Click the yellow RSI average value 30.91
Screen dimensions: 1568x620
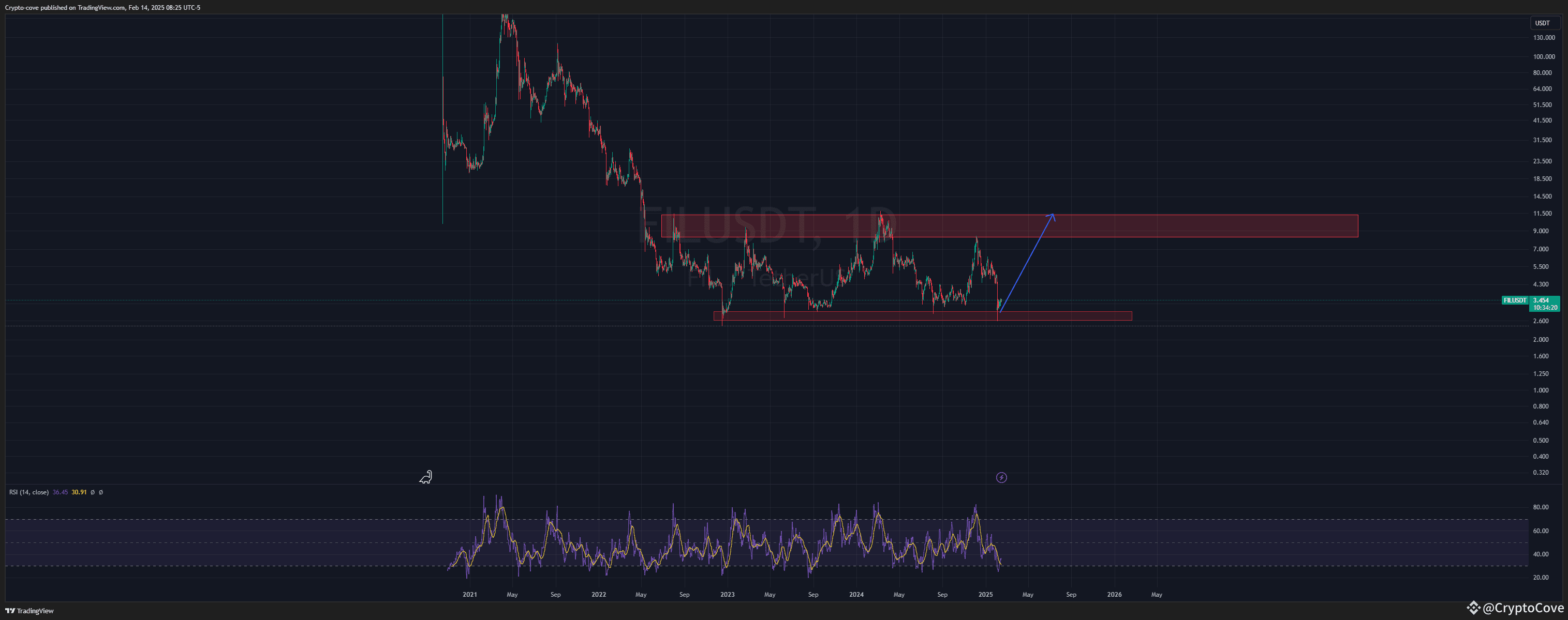tap(79, 492)
